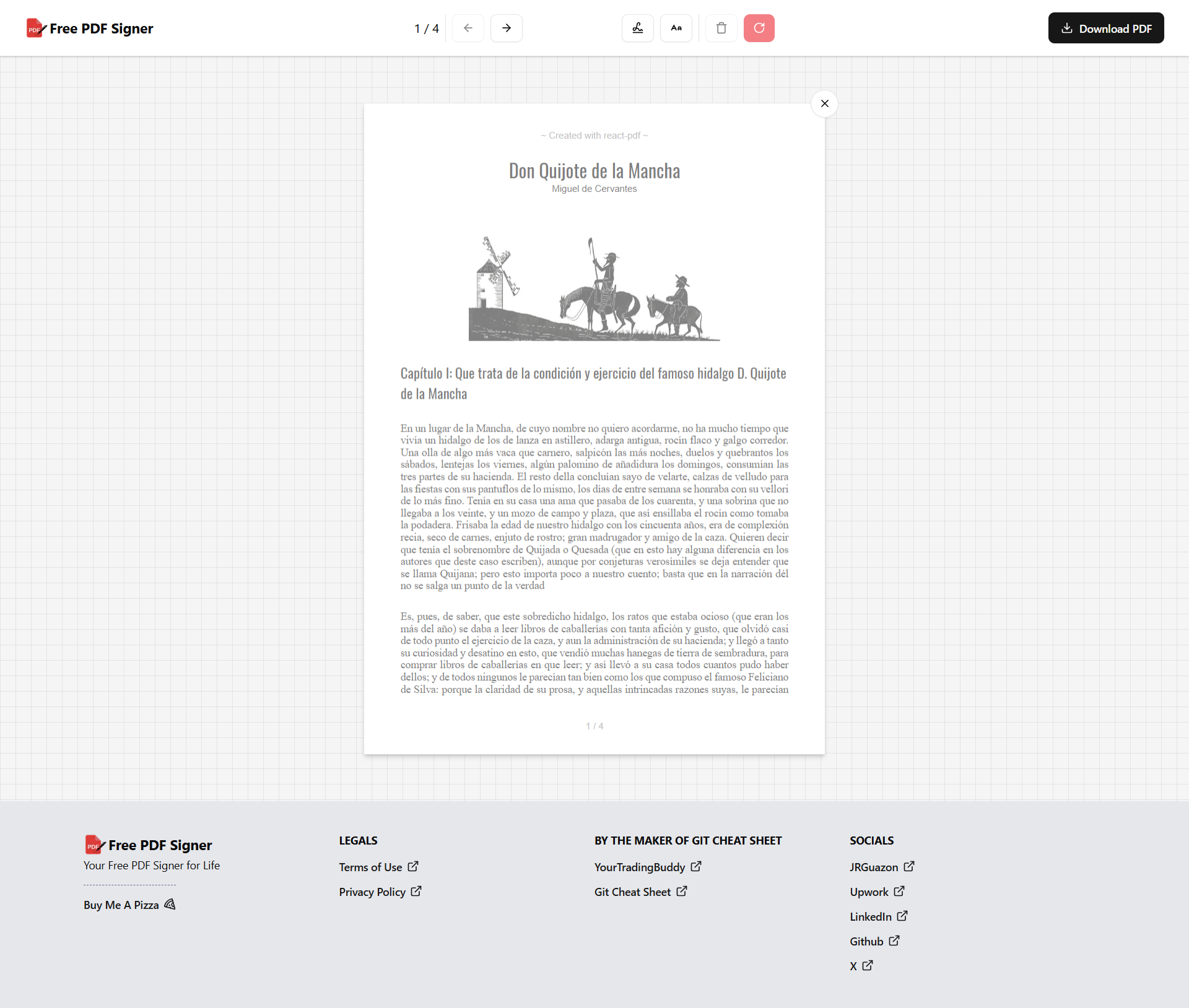Image resolution: width=1189 pixels, height=1008 pixels.
Task: Click external icon next to JRGuazon
Action: [909, 866]
